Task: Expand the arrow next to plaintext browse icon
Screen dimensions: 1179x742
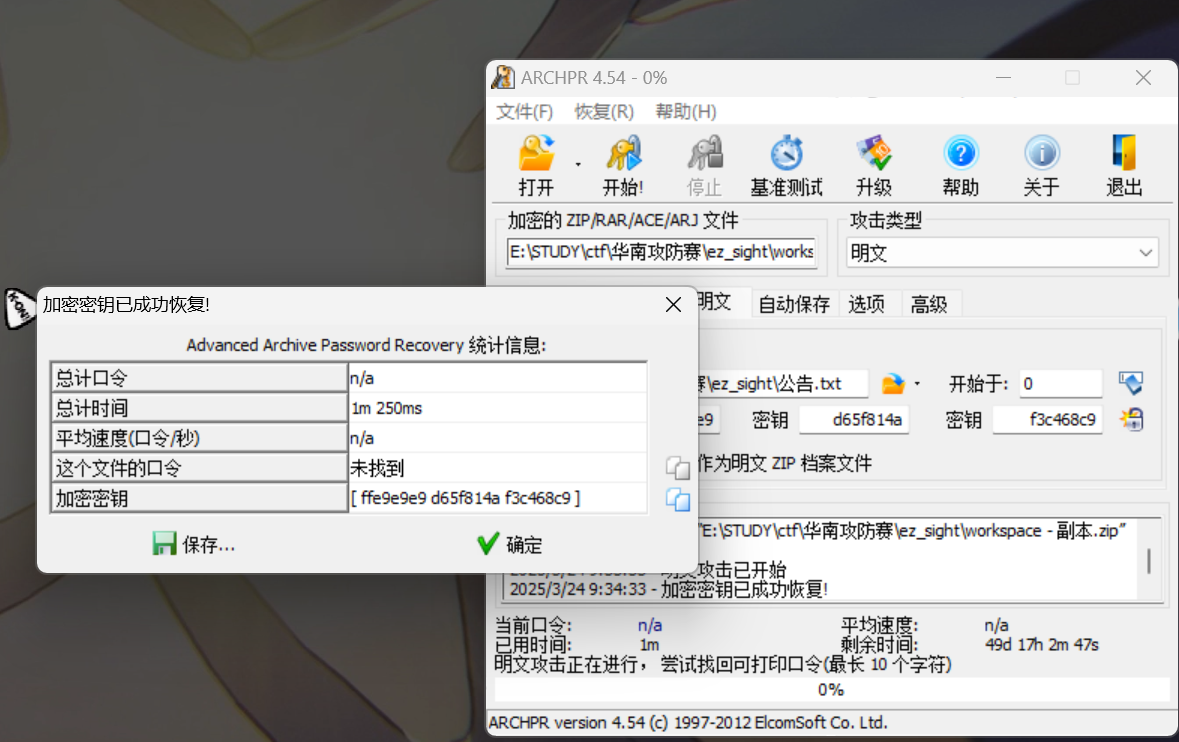Action: point(917,384)
